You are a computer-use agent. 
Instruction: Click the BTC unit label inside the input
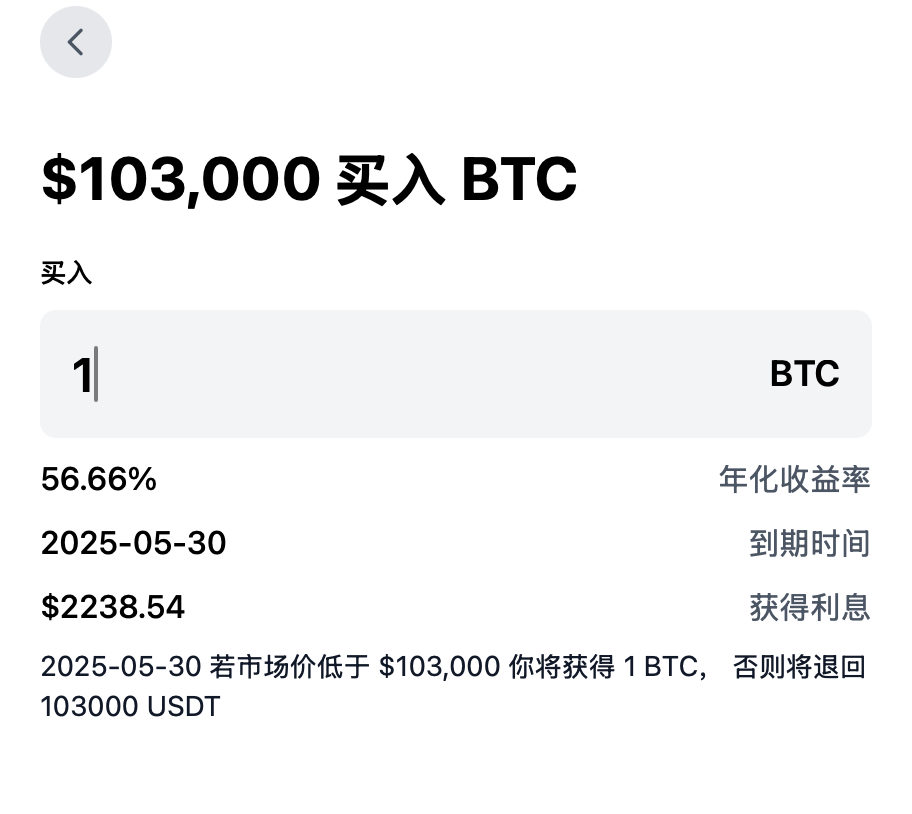pyautogui.click(x=804, y=373)
